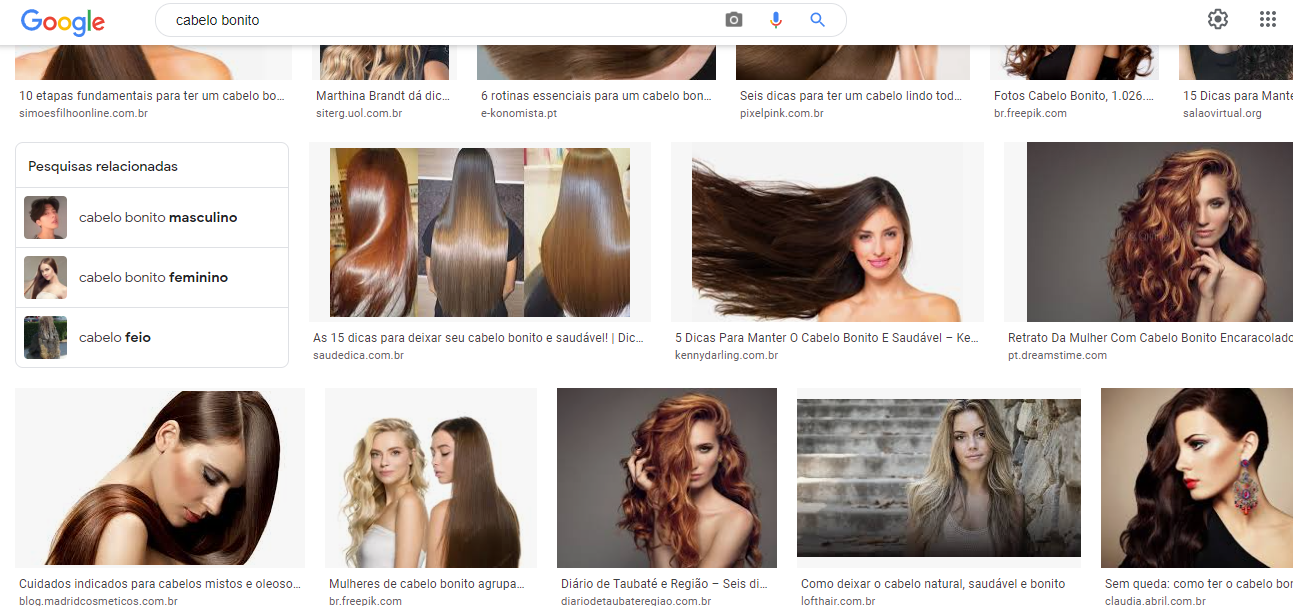Select related search 'cabelo feio'

[115, 338]
